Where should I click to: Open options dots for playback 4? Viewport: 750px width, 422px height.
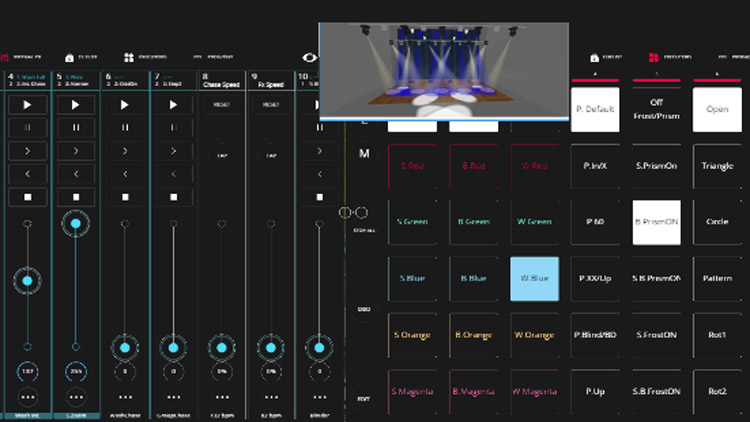27,396
